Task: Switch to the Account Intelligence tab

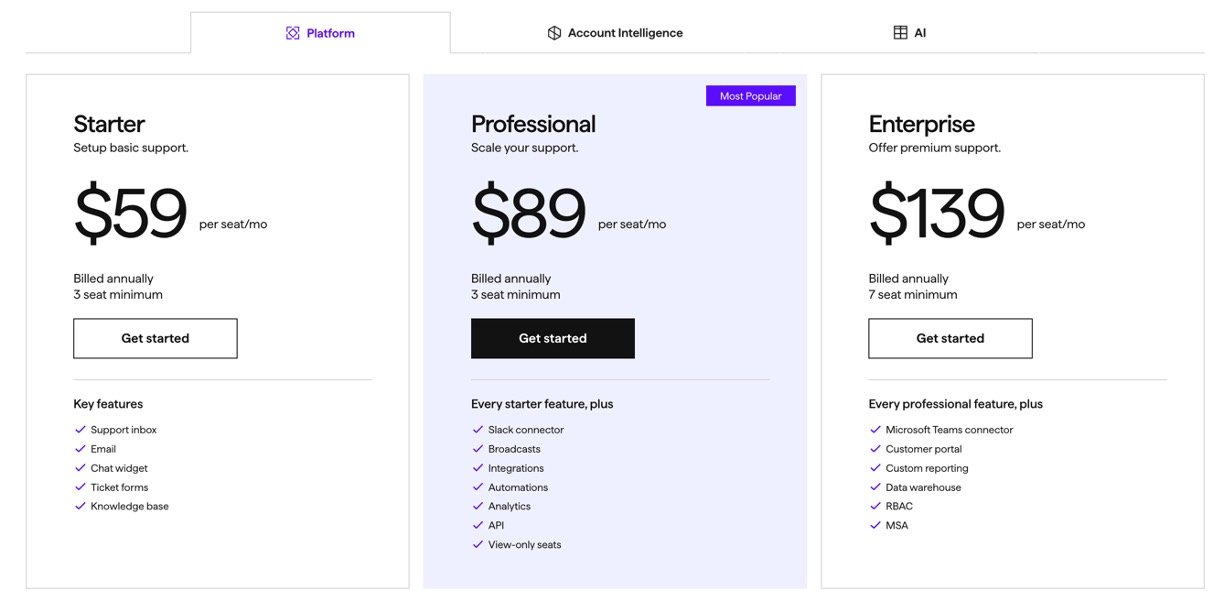Action: coord(615,33)
